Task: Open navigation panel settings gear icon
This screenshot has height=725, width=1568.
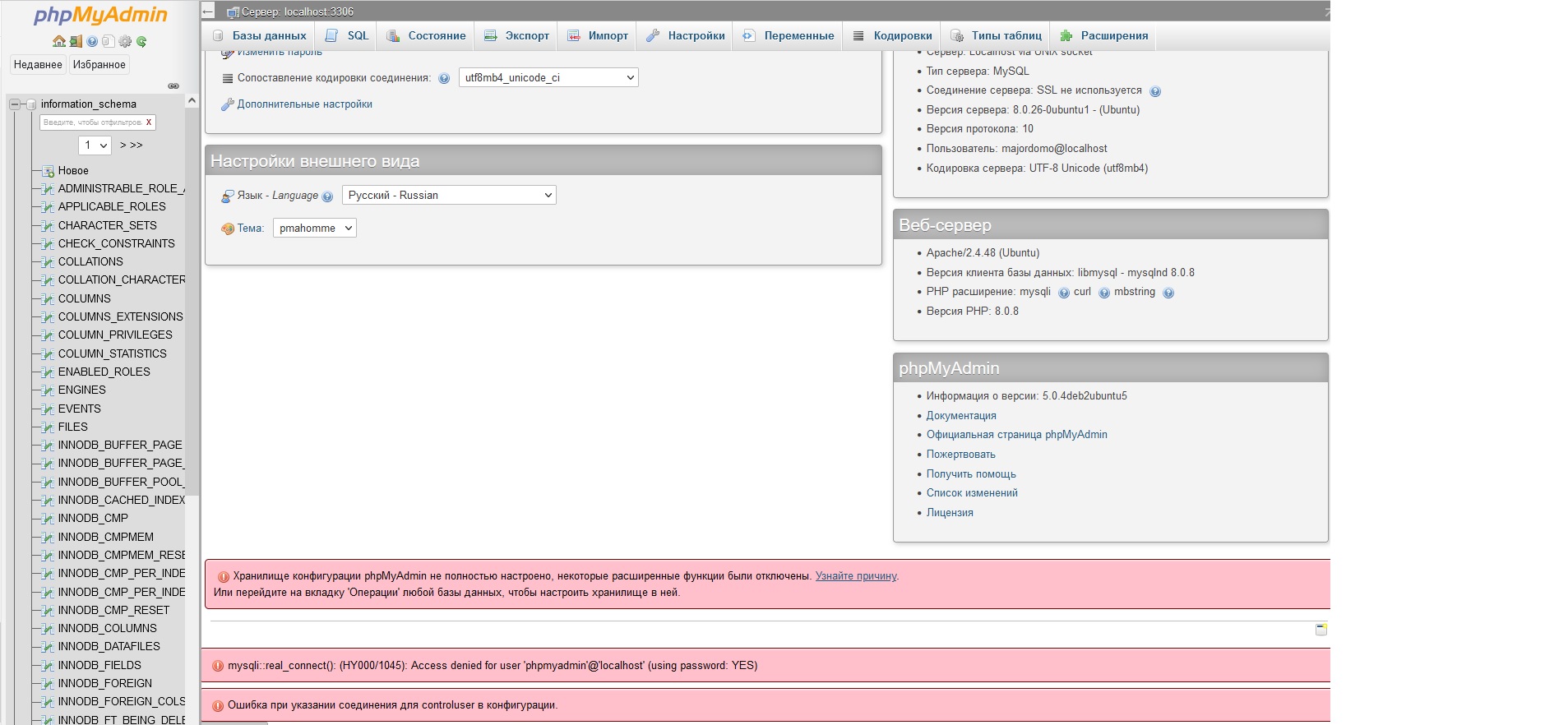Action: coord(125,41)
